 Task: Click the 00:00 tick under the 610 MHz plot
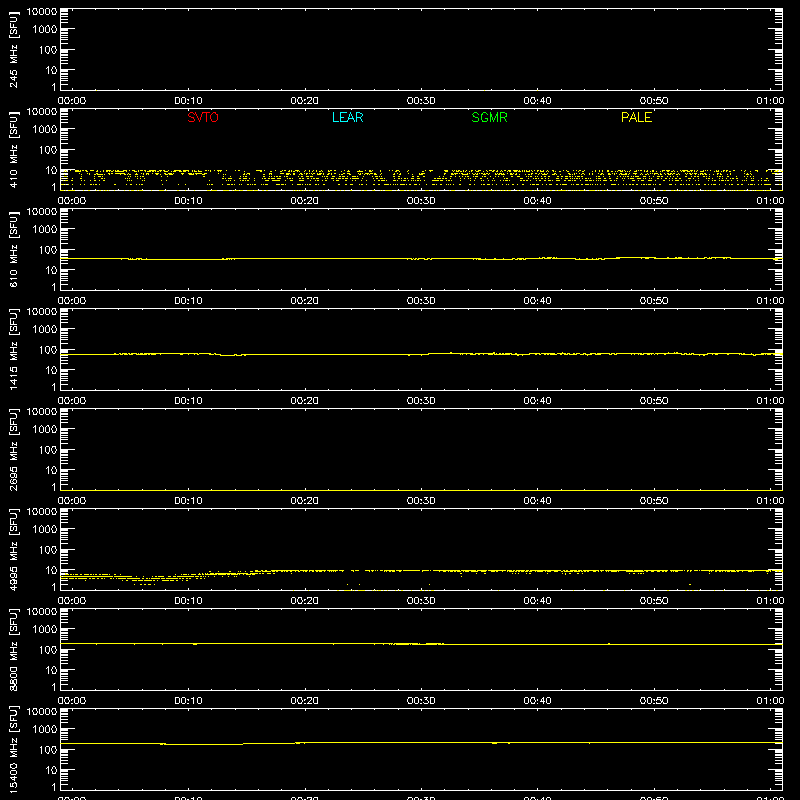(x=72, y=301)
